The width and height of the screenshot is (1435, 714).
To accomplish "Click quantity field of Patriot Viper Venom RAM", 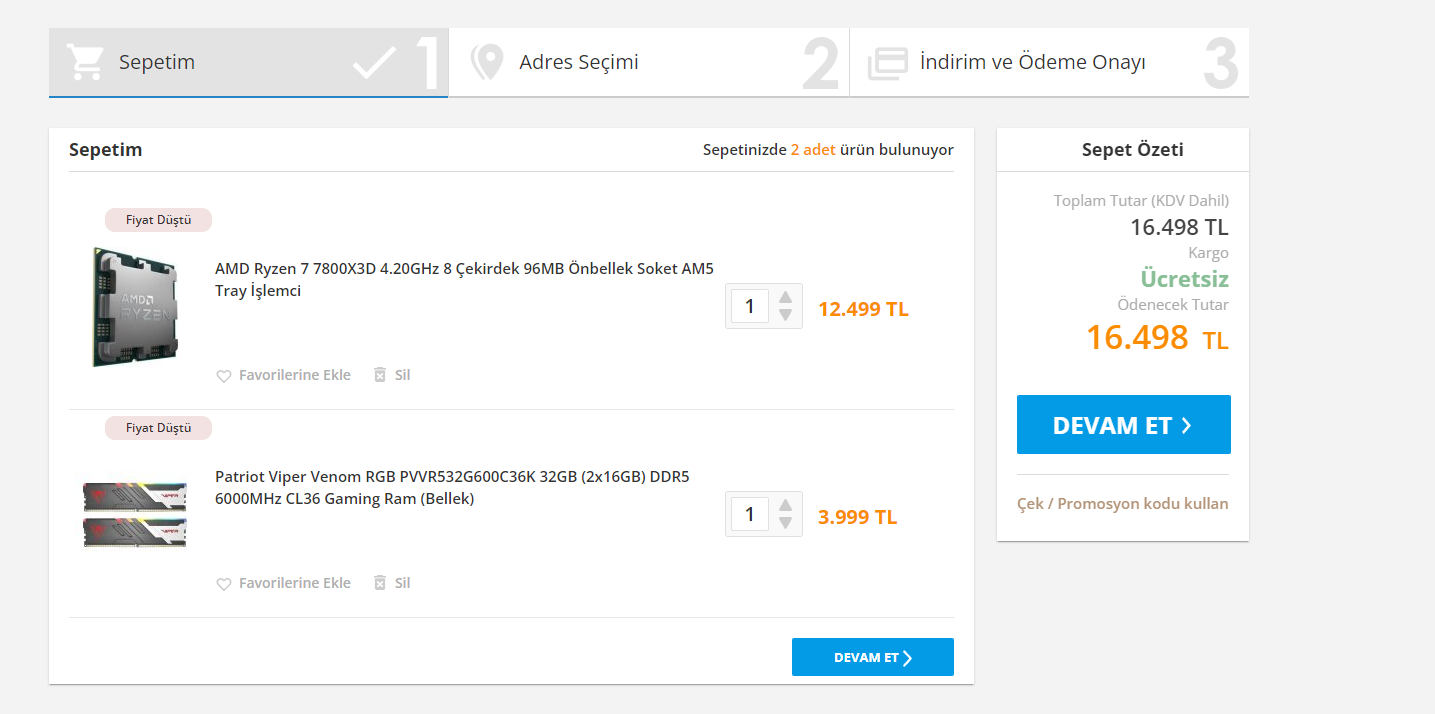I will click(x=750, y=514).
